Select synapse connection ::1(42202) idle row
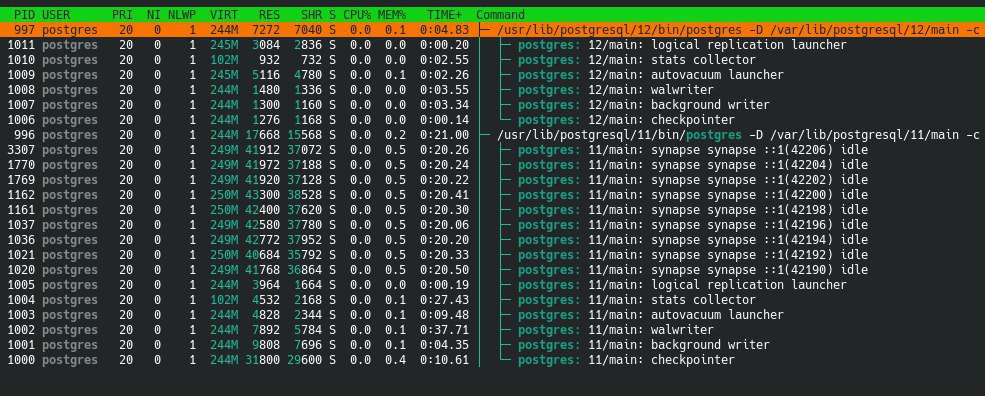Image resolution: width=985 pixels, height=396 pixels. [x=492, y=180]
